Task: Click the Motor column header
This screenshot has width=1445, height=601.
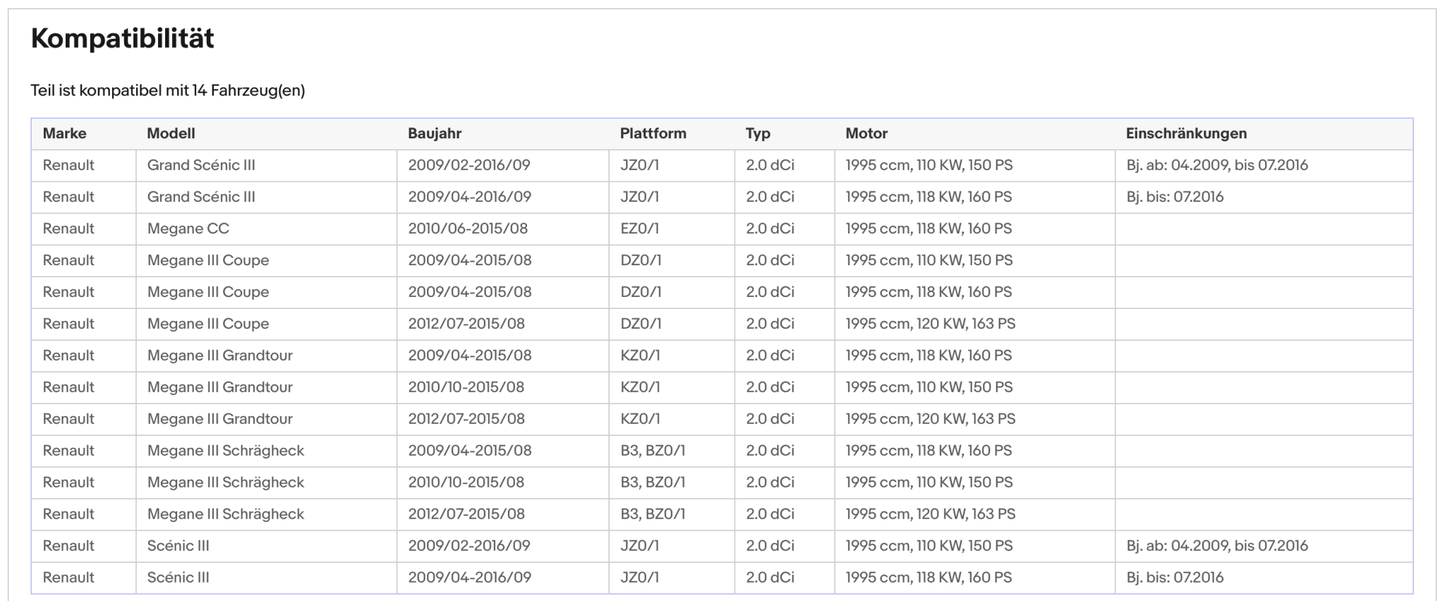Action: (x=866, y=134)
